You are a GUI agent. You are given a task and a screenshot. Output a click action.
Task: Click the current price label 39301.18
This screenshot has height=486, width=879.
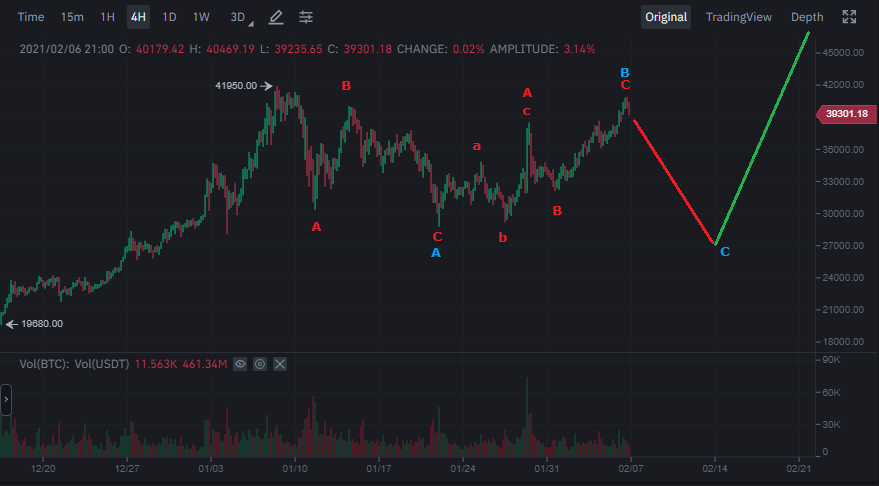pyautogui.click(x=846, y=115)
